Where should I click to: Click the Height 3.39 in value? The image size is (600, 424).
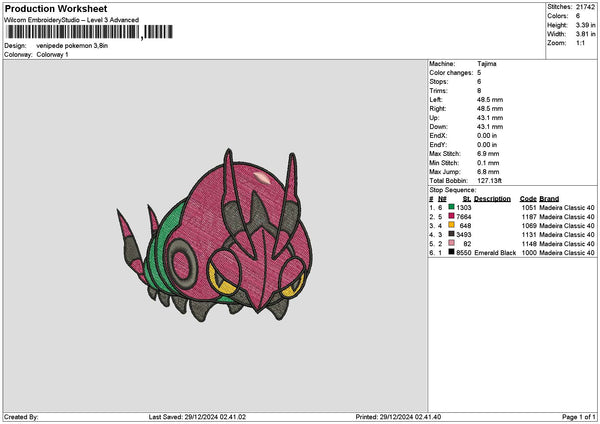(x=585, y=25)
